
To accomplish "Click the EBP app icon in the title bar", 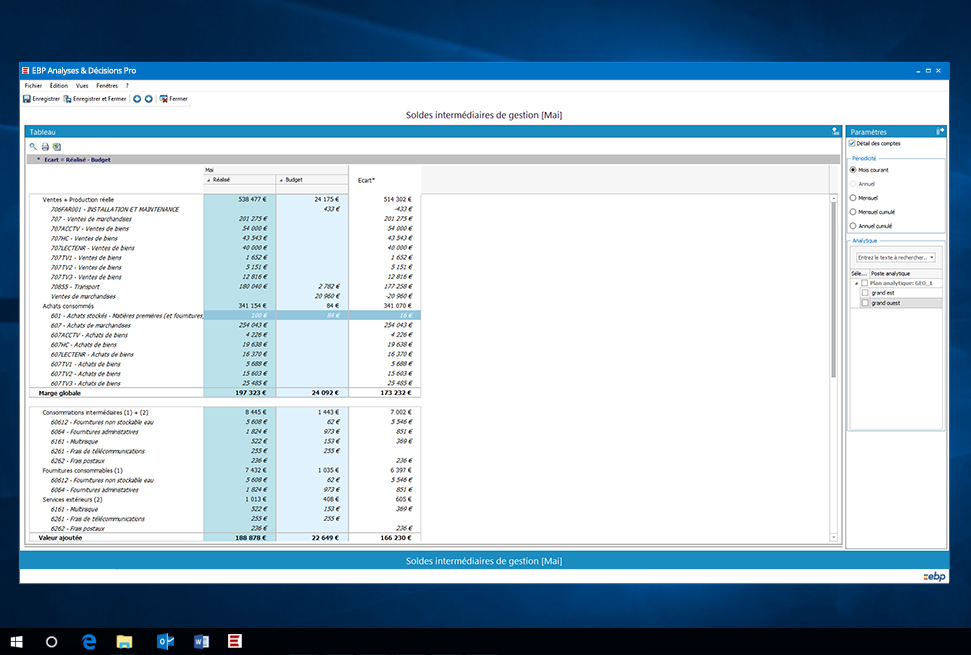I will tap(25, 71).
